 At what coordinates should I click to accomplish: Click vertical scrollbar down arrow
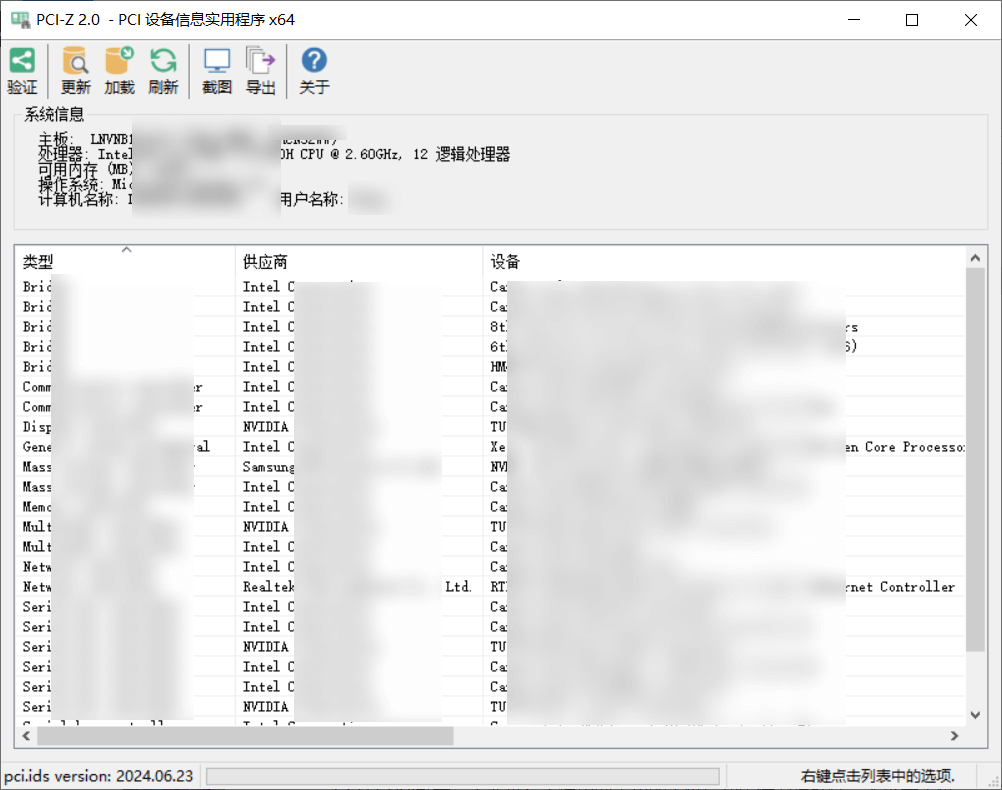975,715
